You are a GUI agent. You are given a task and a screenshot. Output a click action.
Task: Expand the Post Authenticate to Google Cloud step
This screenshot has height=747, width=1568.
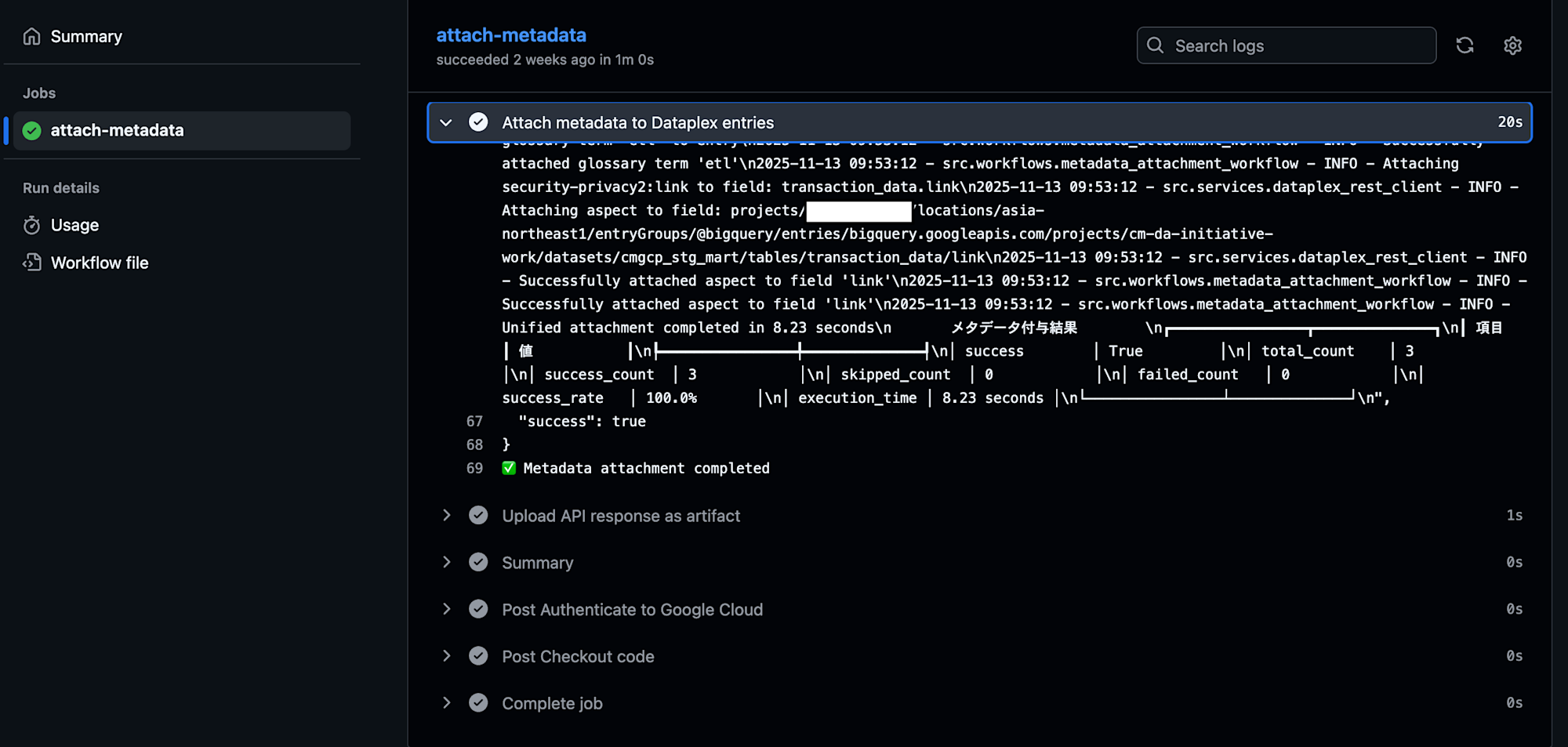pyautogui.click(x=446, y=609)
